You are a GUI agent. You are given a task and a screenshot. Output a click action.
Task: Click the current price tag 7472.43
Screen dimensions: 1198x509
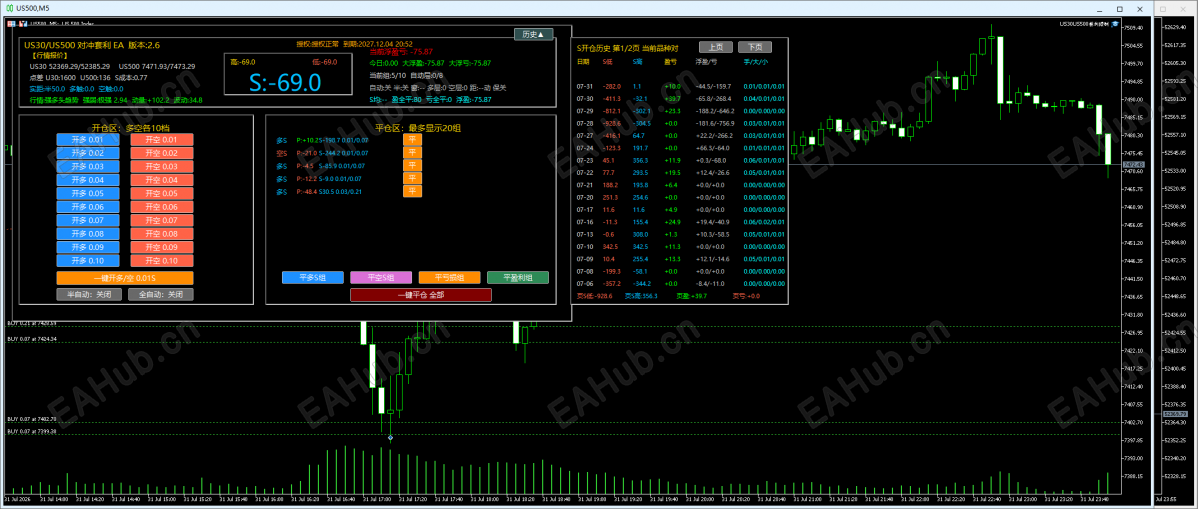click(x=1132, y=165)
